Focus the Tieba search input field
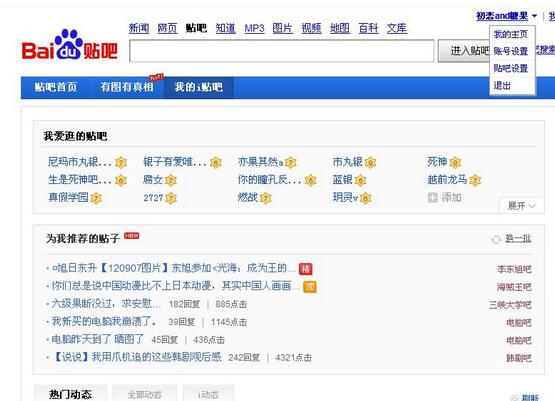The height and width of the screenshot is (401, 555). [282, 51]
